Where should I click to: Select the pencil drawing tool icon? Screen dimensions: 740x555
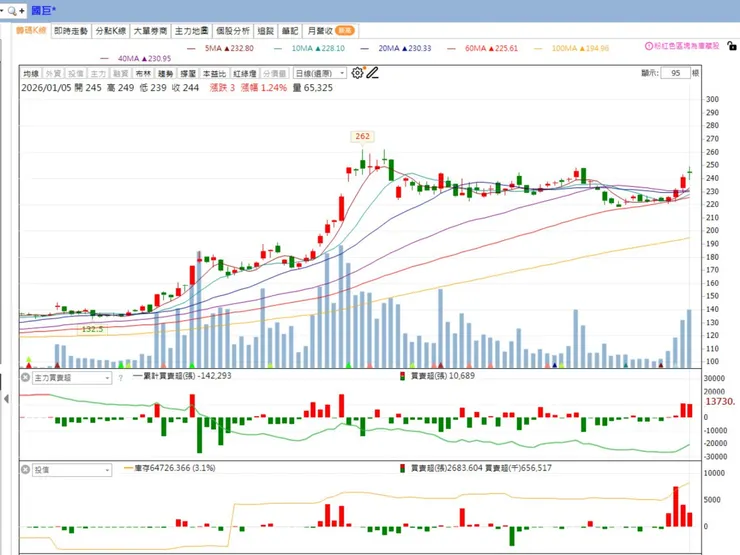click(372, 73)
